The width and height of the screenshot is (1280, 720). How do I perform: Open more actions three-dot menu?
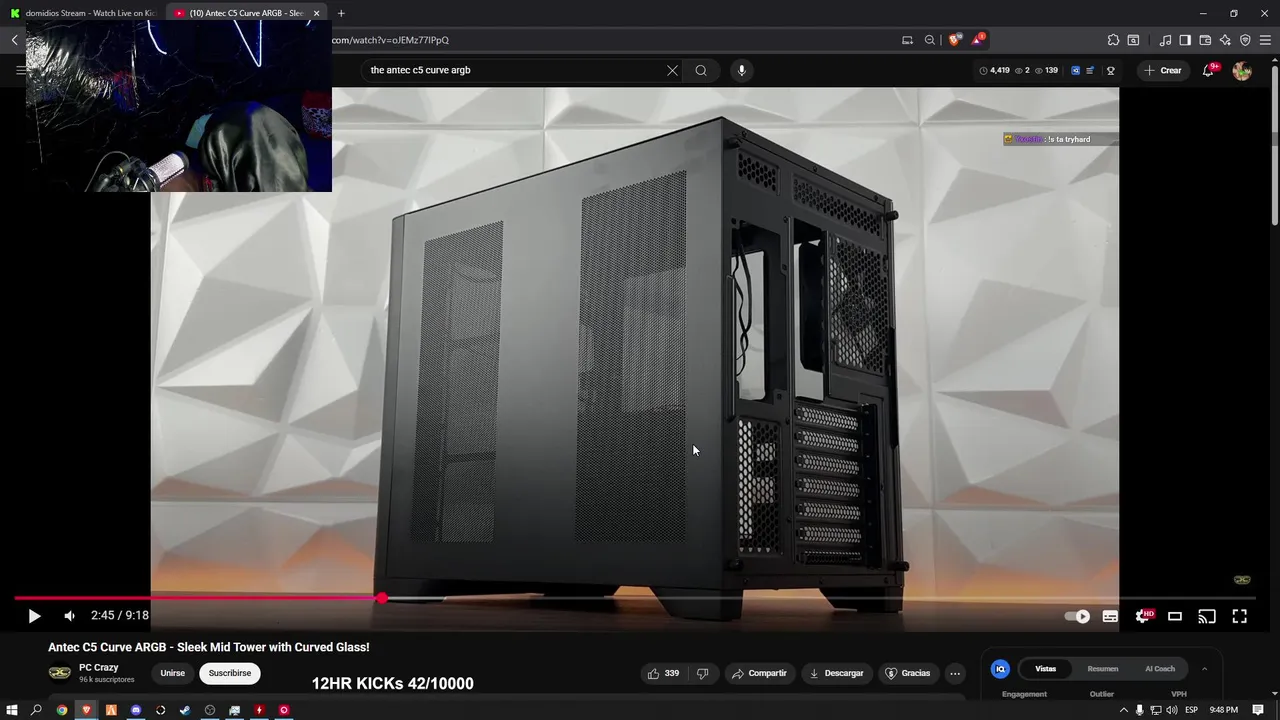955,673
